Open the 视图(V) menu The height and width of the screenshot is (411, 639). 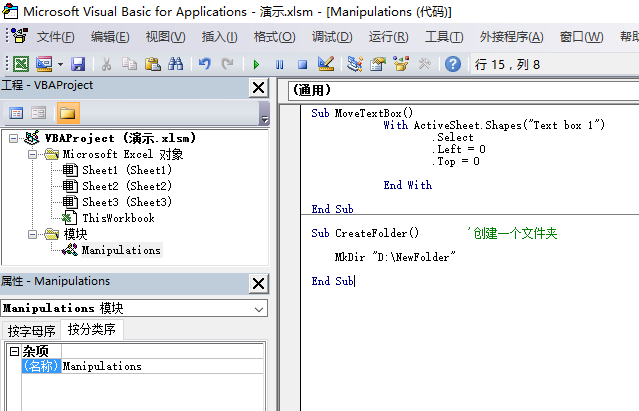coord(165,37)
